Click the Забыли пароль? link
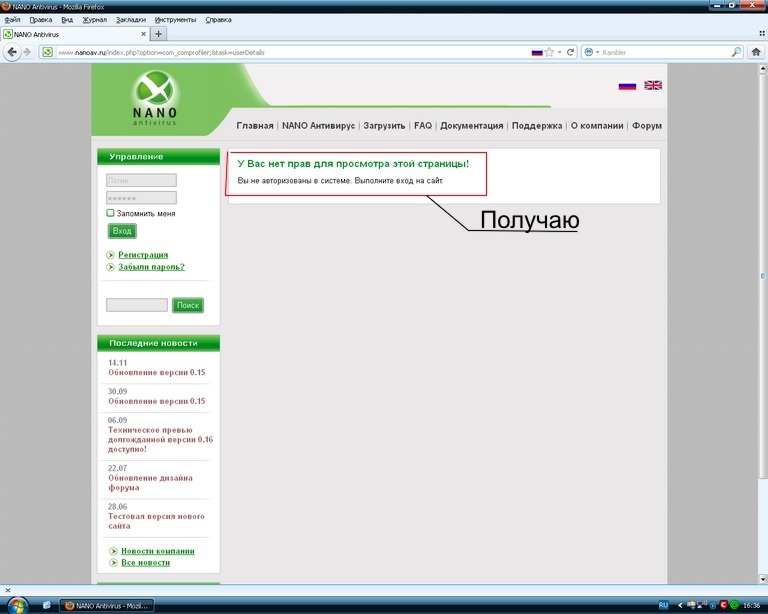 [x=151, y=267]
